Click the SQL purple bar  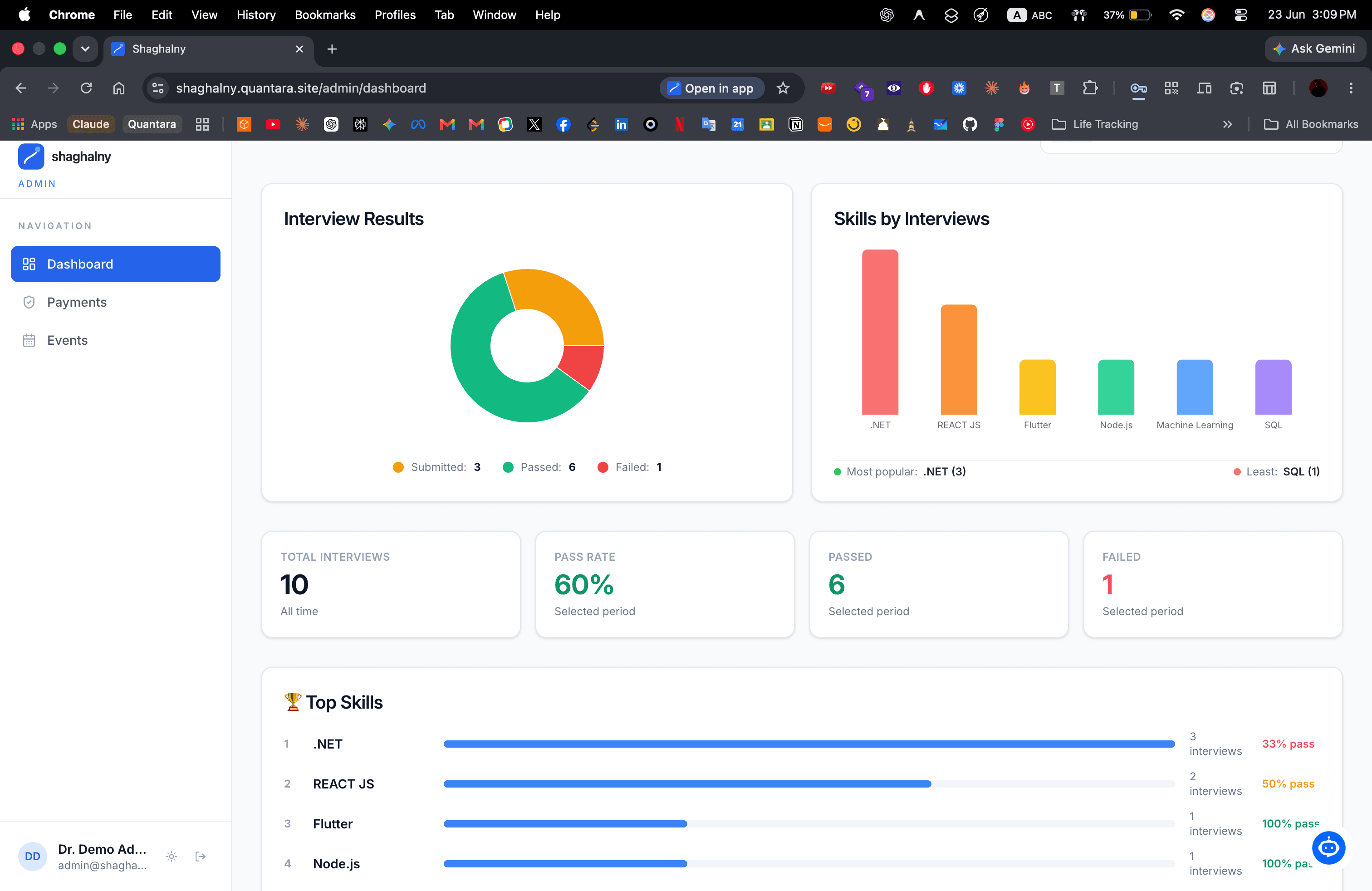click(x=1273, y=387)
